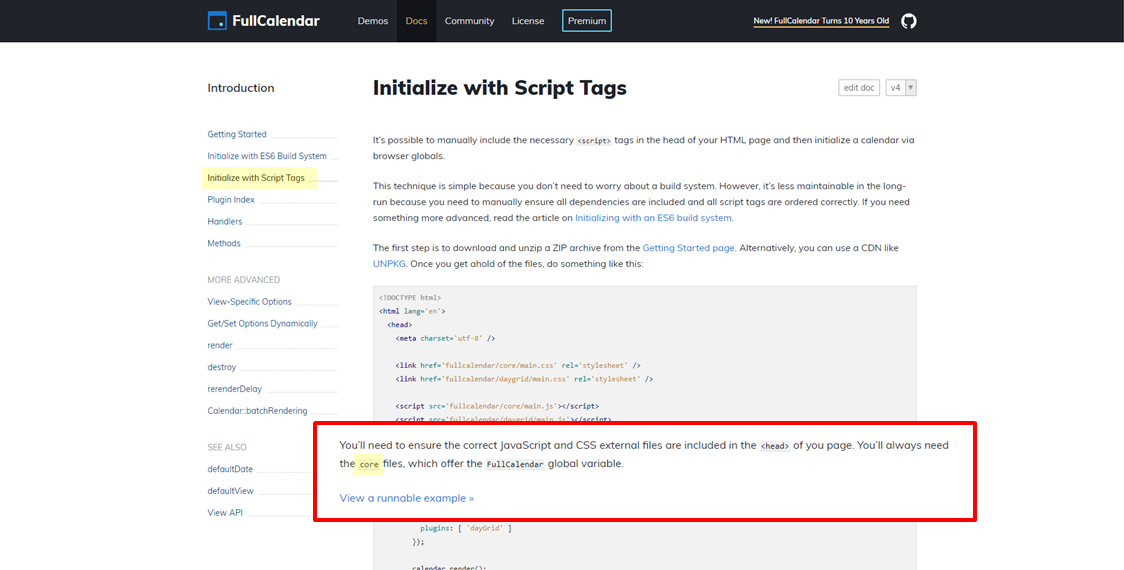Open the View API doc link

(226, 513)
